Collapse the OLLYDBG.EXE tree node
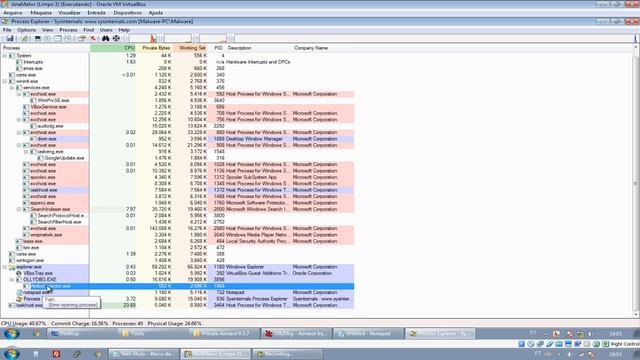The height and width of the screenshot is (360, 640). (x=12, y=280)
